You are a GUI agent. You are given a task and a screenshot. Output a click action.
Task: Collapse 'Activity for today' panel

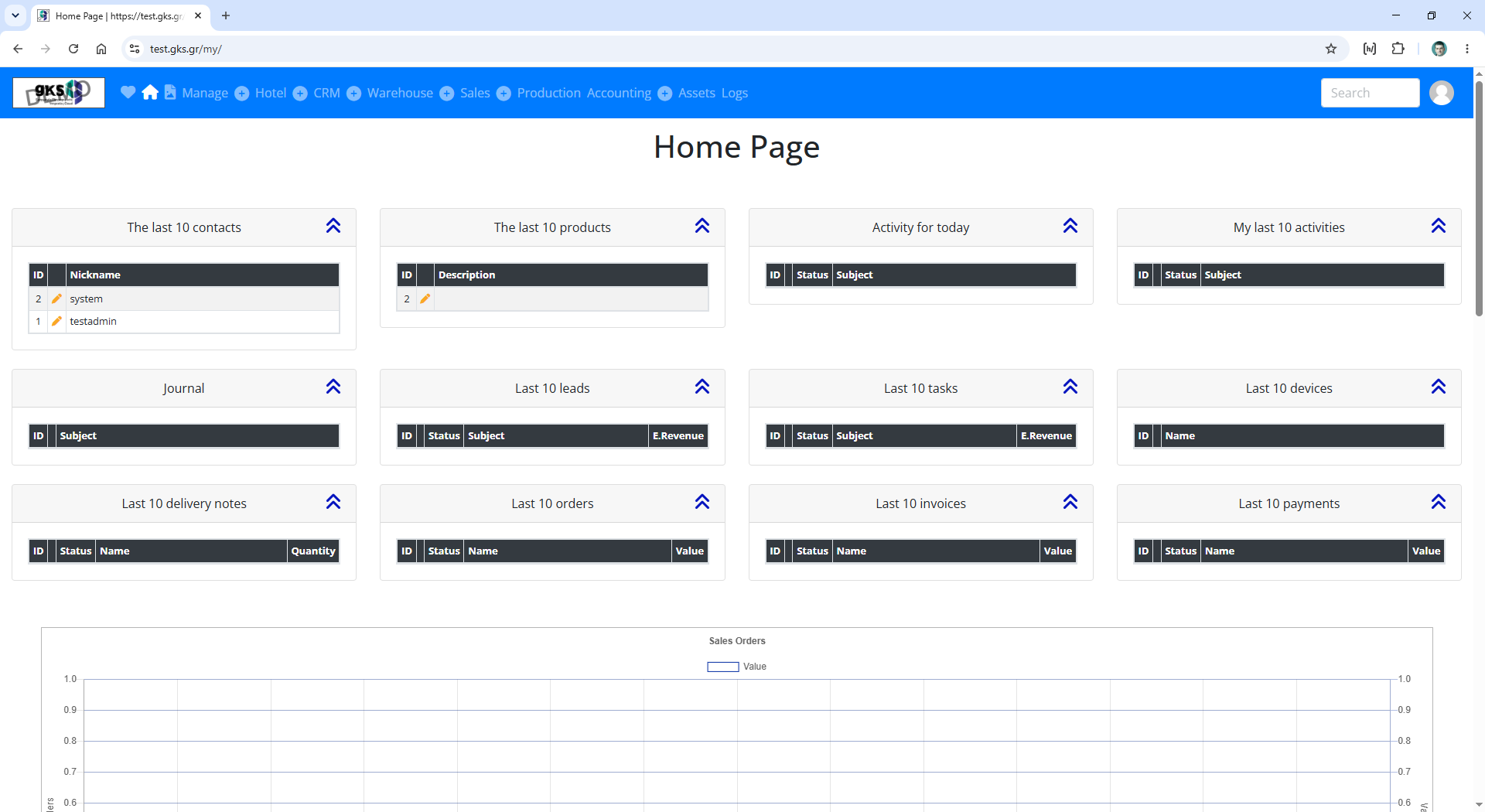(1070, 226)
